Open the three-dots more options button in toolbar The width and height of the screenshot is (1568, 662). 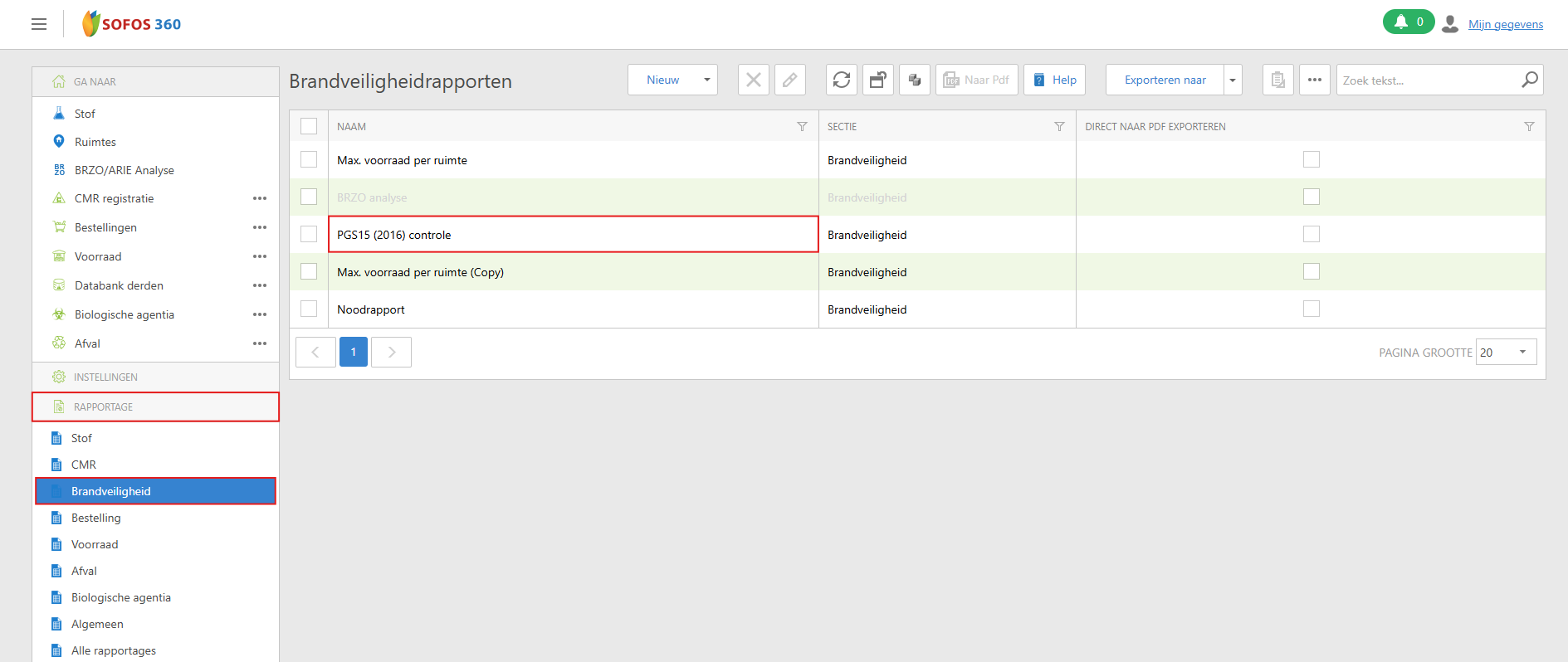[x=1314, y=80]
